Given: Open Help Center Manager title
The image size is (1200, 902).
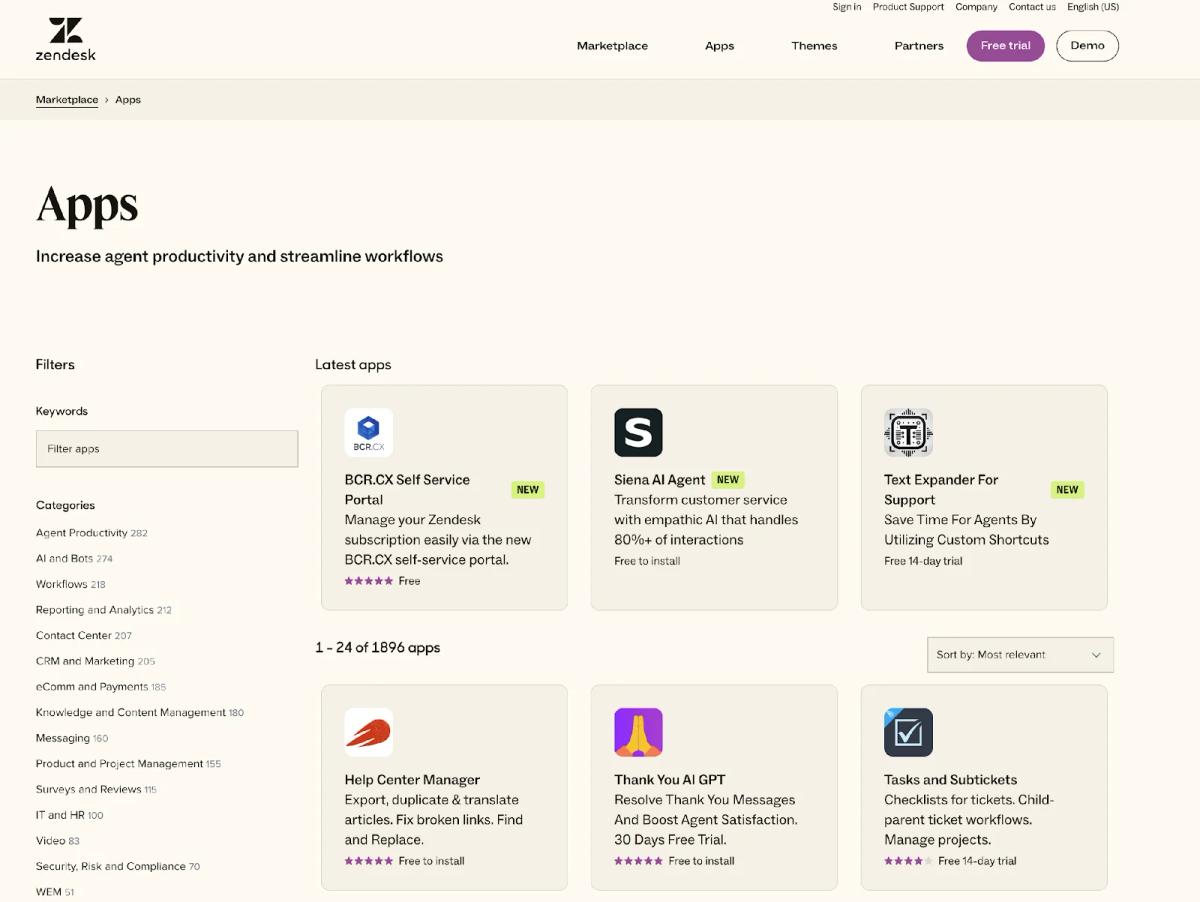Looking at the screenshot, I should click(x=412, y=780).
